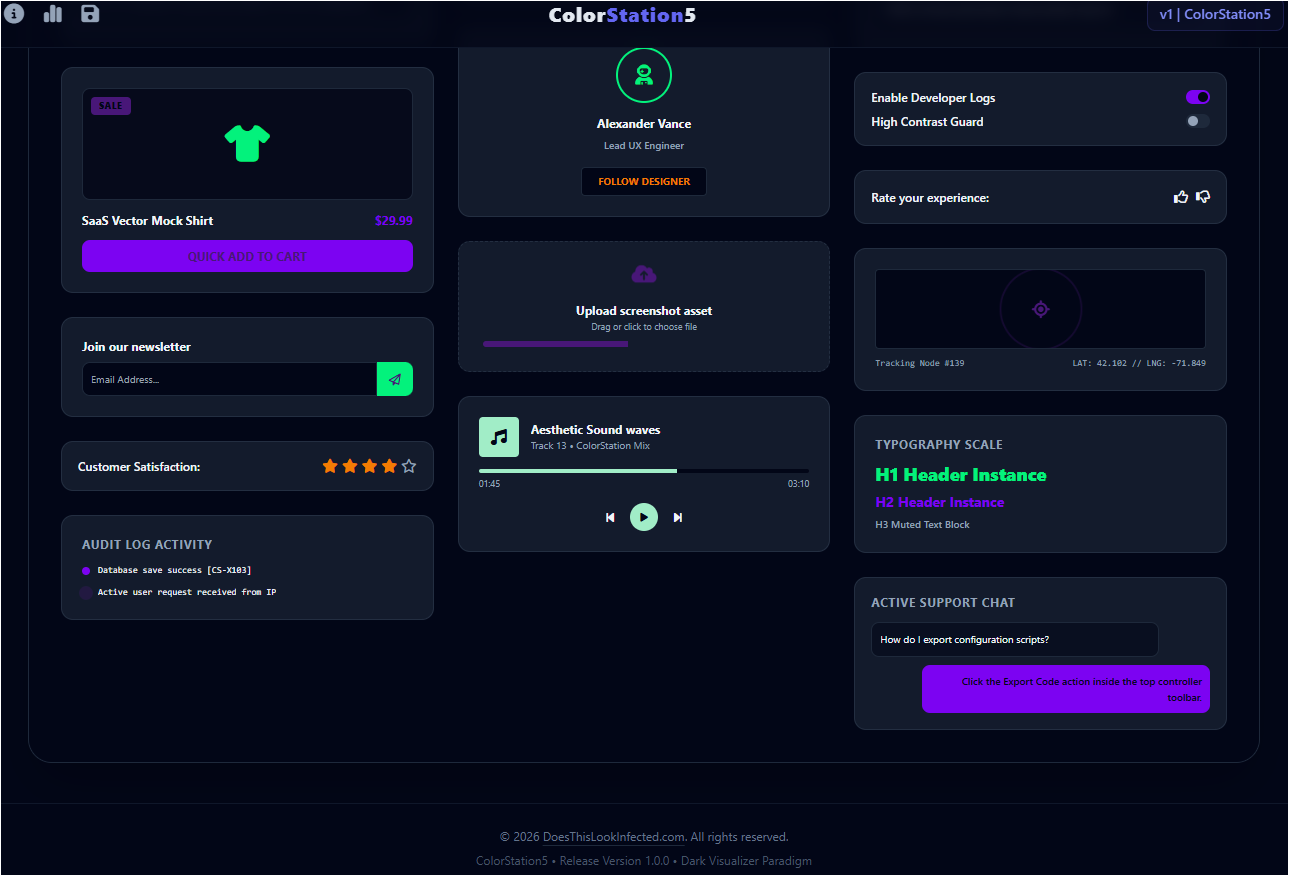
Task: Click the LAT: 42.102 // LNG coordinates
Action: click(1139, 363)
